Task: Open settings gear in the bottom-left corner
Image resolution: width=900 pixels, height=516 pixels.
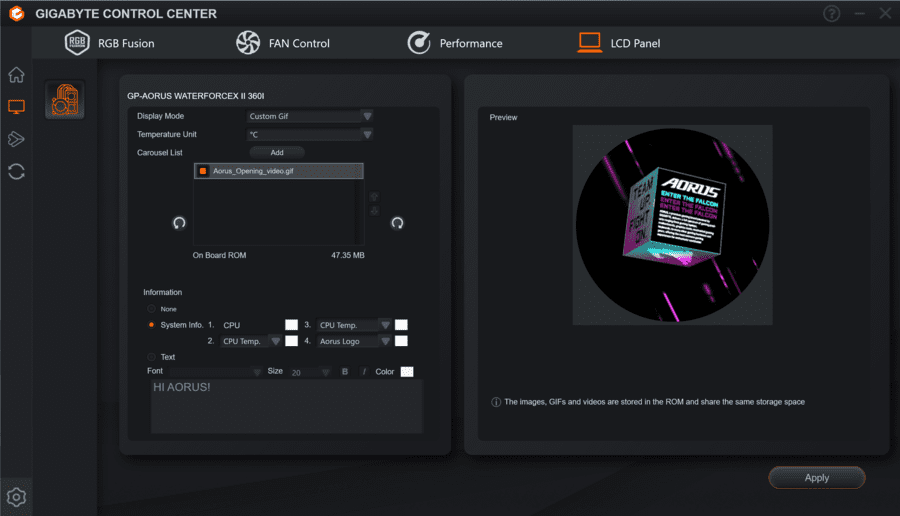Action: [16, 497]
